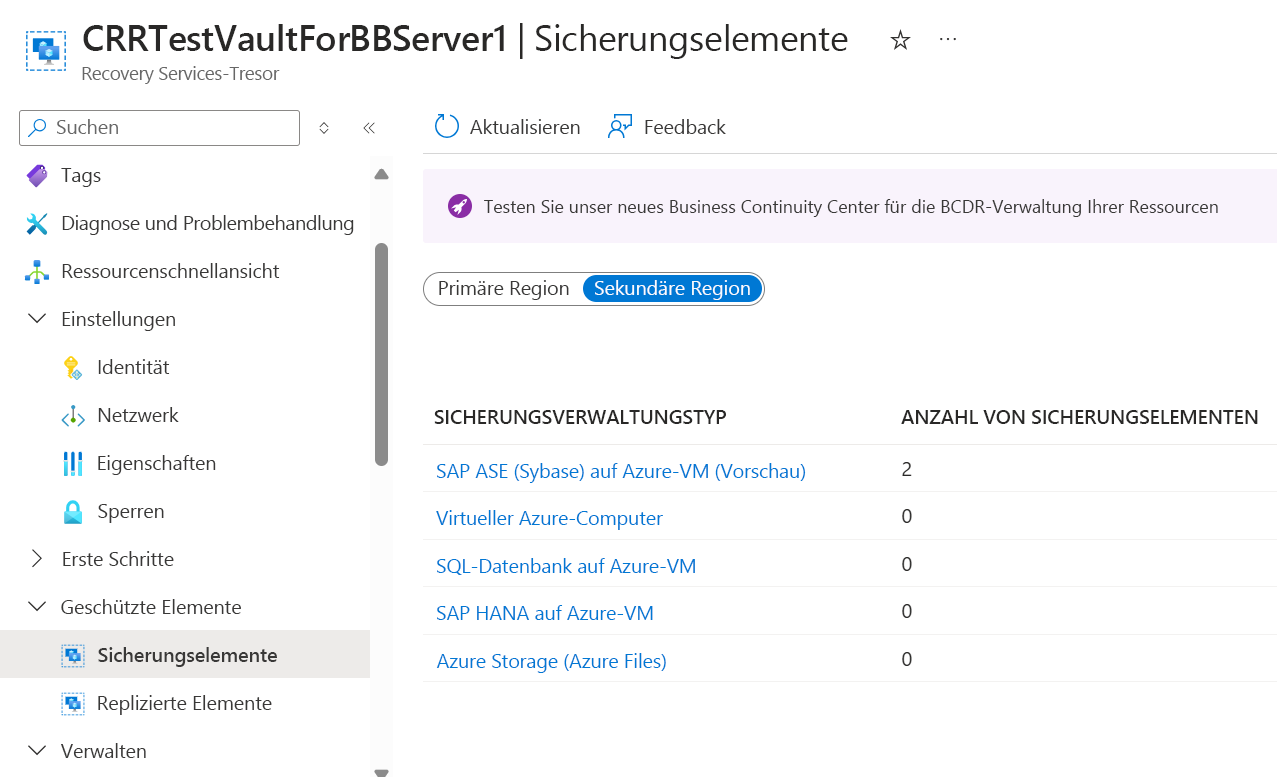Viewport: 1277px width, 777px height.
Task: Open Ressourcenschnellansicht in sidebar
Action: [170, 271]
